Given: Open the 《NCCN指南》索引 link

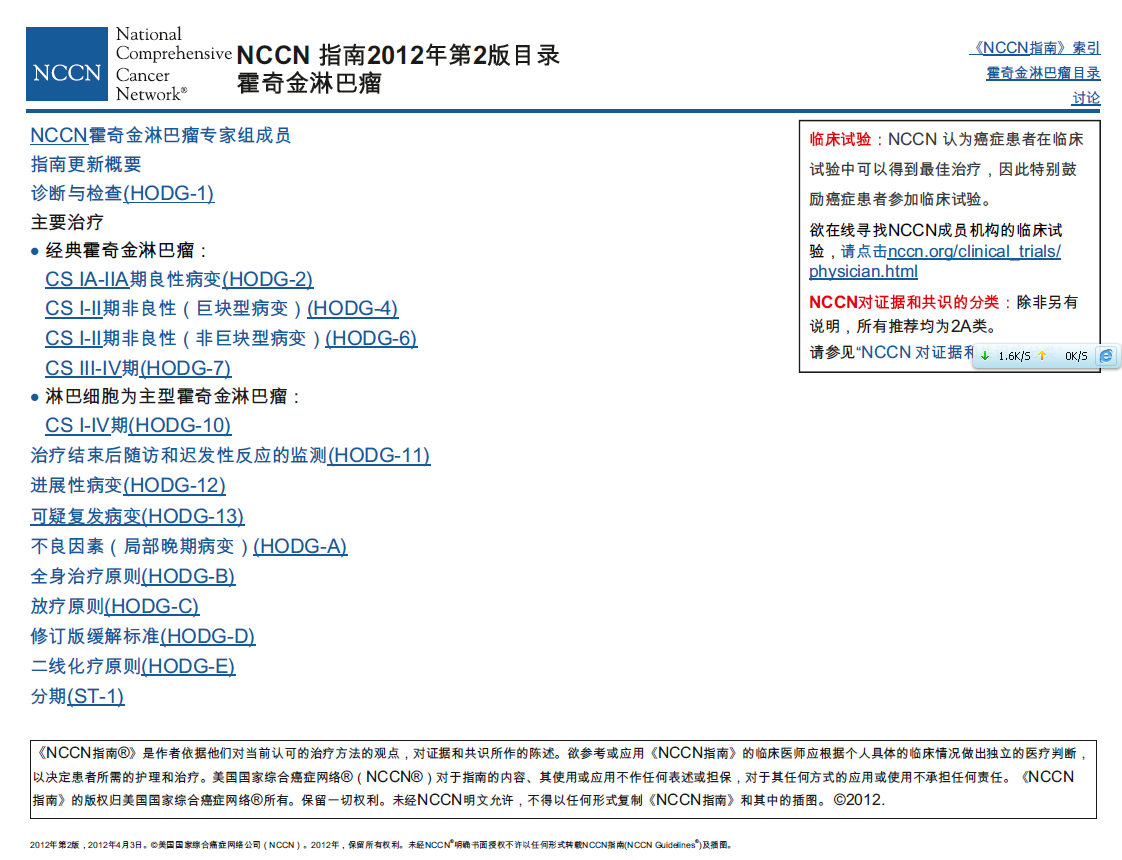Looking at the screenshot, I should 1035,48.
